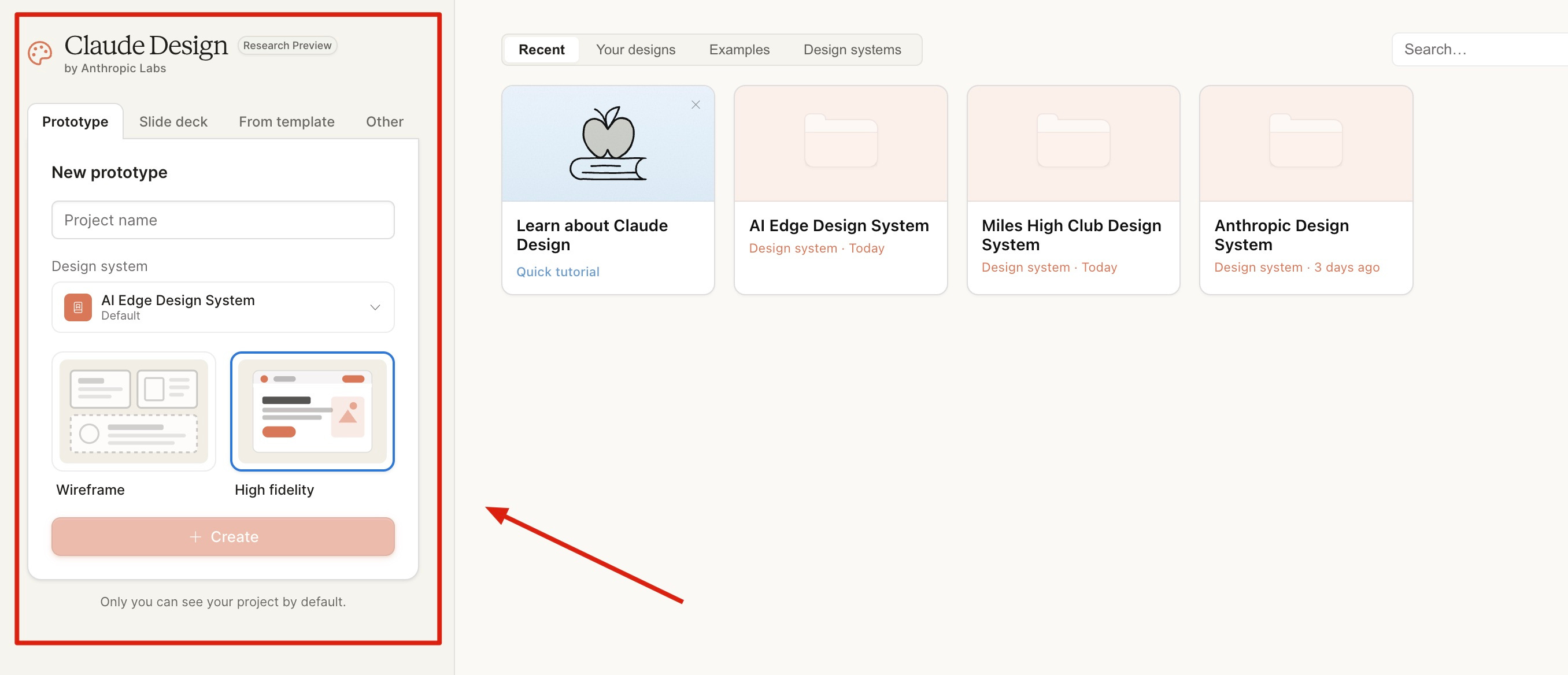Switch to the Other tab

[384, 122]
